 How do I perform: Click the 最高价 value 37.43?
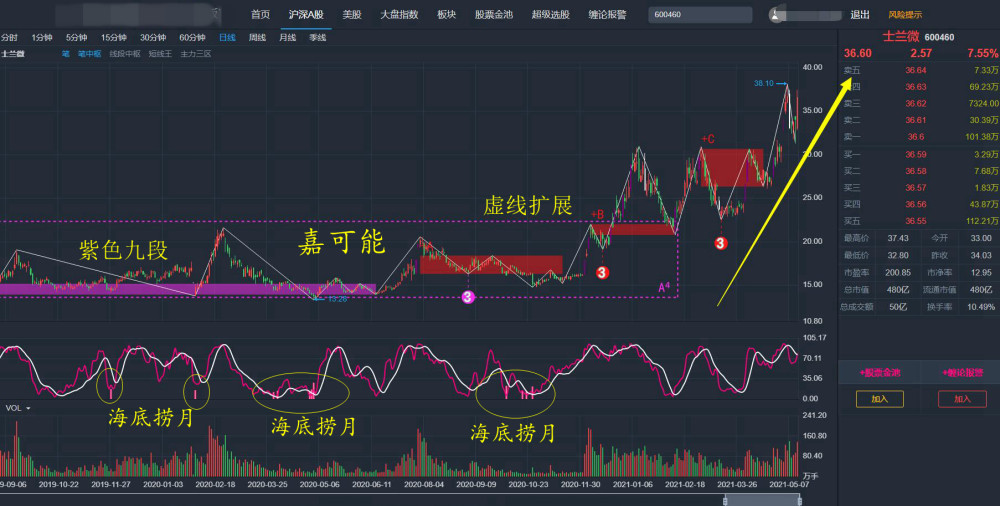[898, 238]
